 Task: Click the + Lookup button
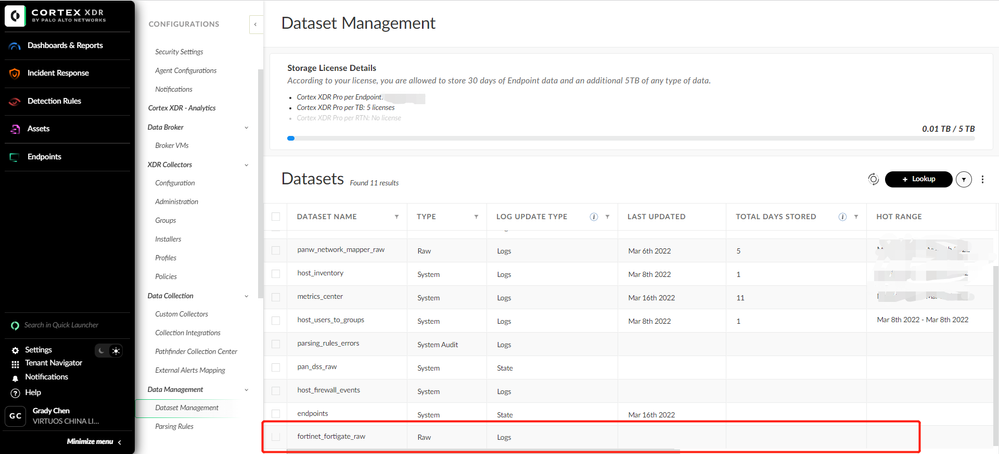click(x=918, y=179)
